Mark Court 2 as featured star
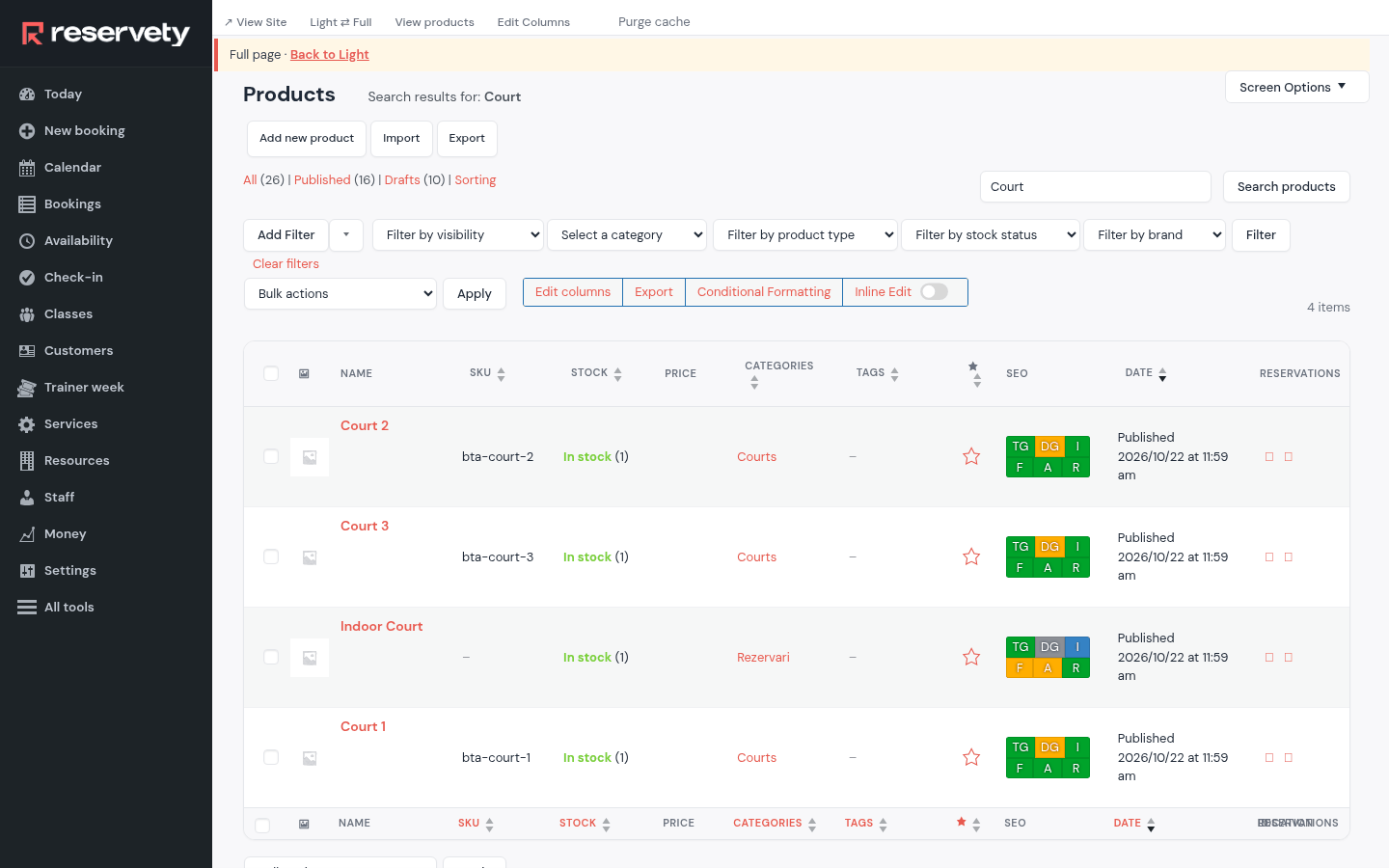This screenshot has height=868, width=1389. (971, 456)
